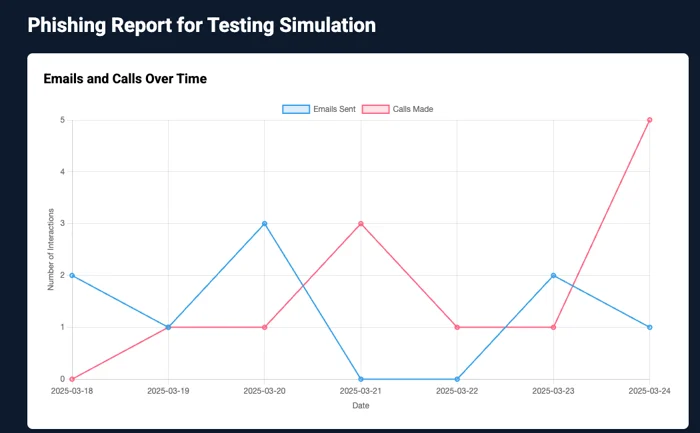The height and width of the screenshot is (433, 700).
Task: Select Calls Made point on 2025-03-23
Action: pos(554,327)
